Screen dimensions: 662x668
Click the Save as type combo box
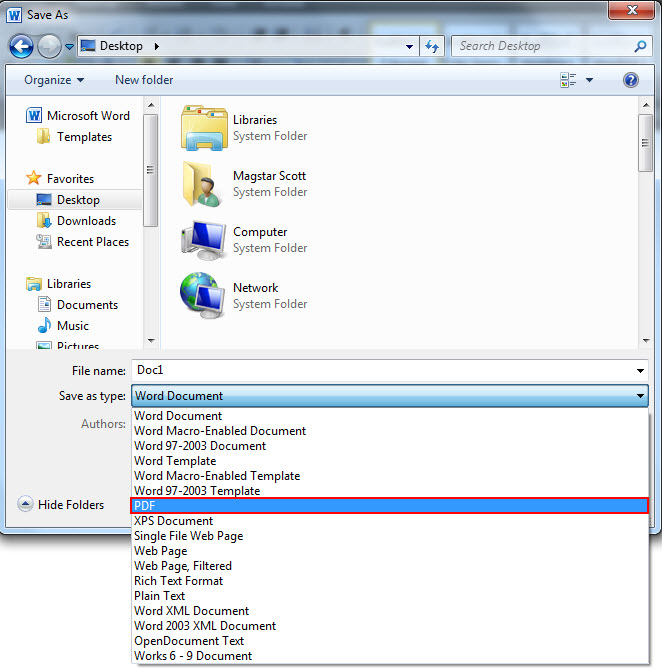[390, 396]
